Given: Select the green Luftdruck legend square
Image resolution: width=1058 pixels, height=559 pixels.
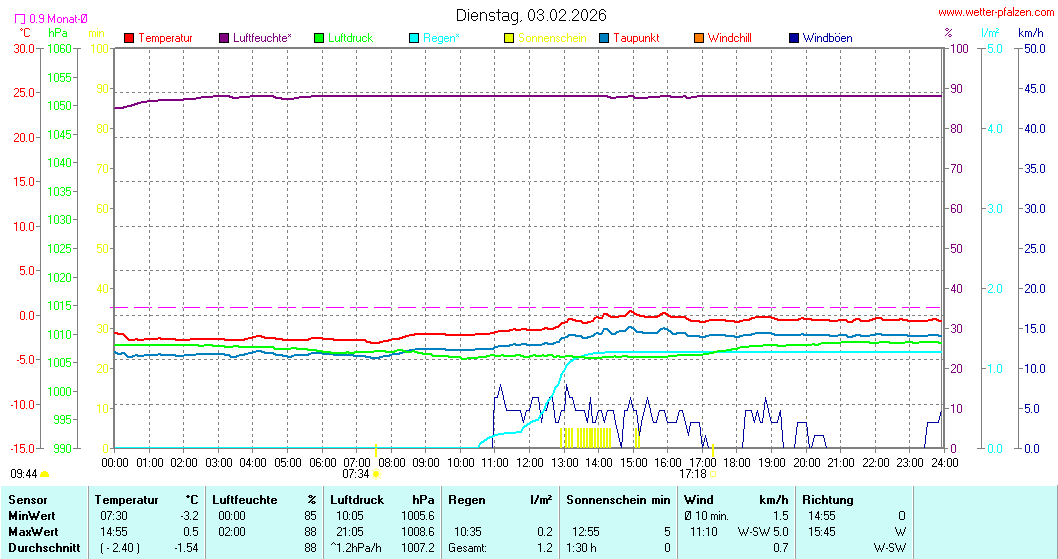Looking at the screenshot, I should (319, 38).
